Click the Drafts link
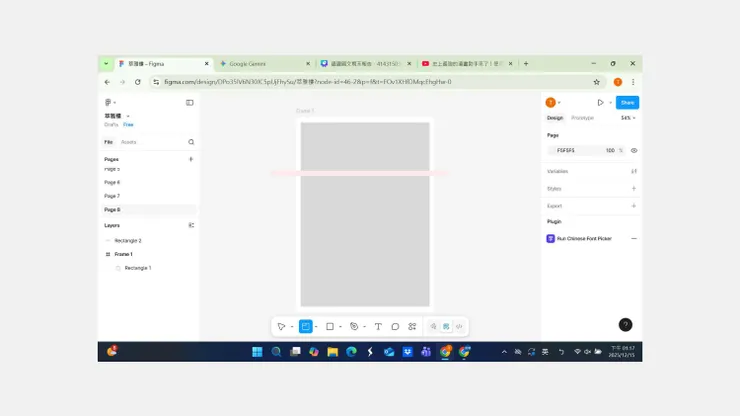 pyautogui.click(x=111, y=125)
